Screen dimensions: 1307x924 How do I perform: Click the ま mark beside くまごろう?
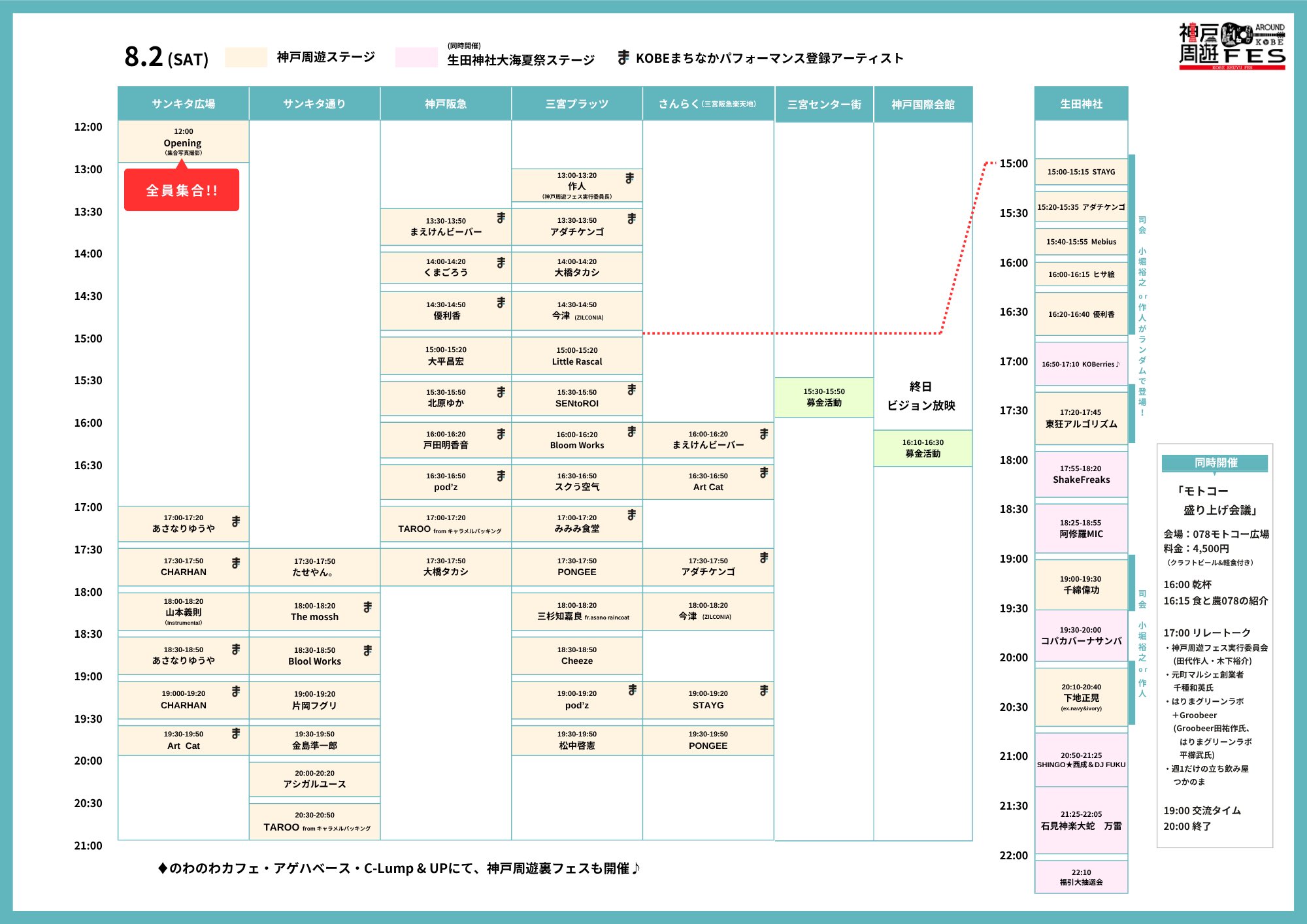click(x=501, y=262)
